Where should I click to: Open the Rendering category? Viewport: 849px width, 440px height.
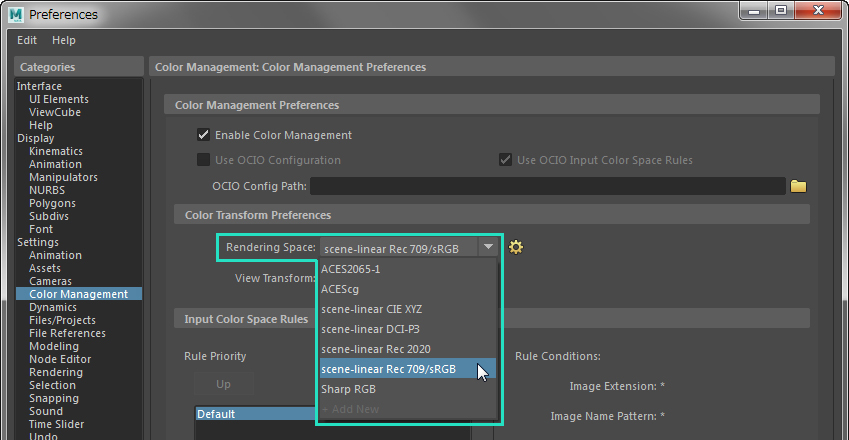coord(56,372)
